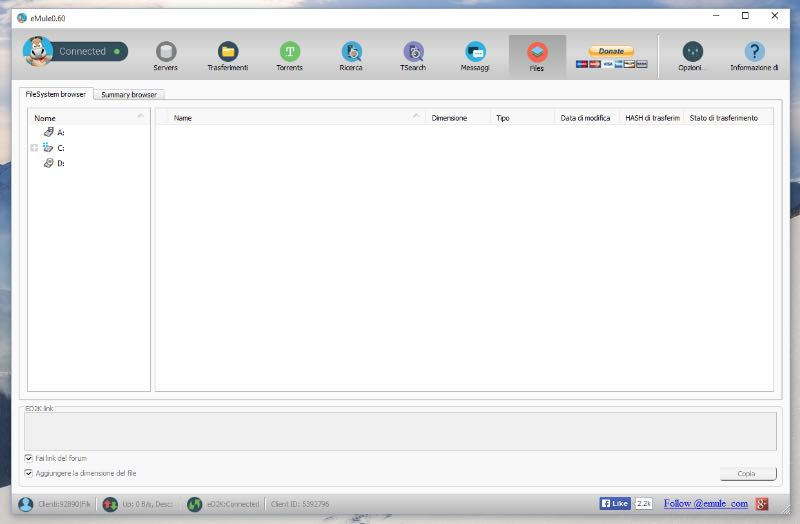800x524 pixels.
Task: Open the Servers section
Action: [166, 56]
